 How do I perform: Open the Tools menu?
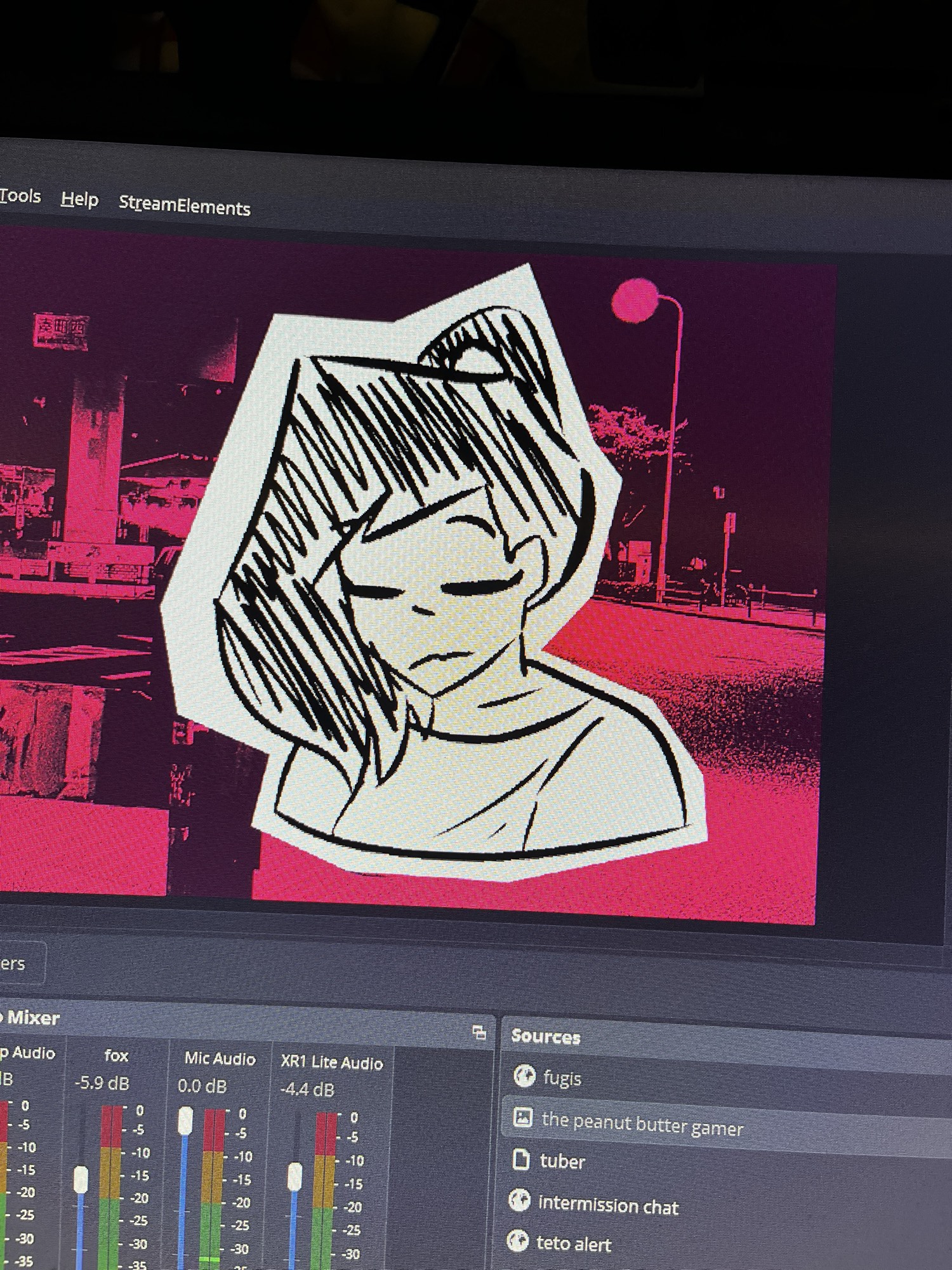click(20, 196)
